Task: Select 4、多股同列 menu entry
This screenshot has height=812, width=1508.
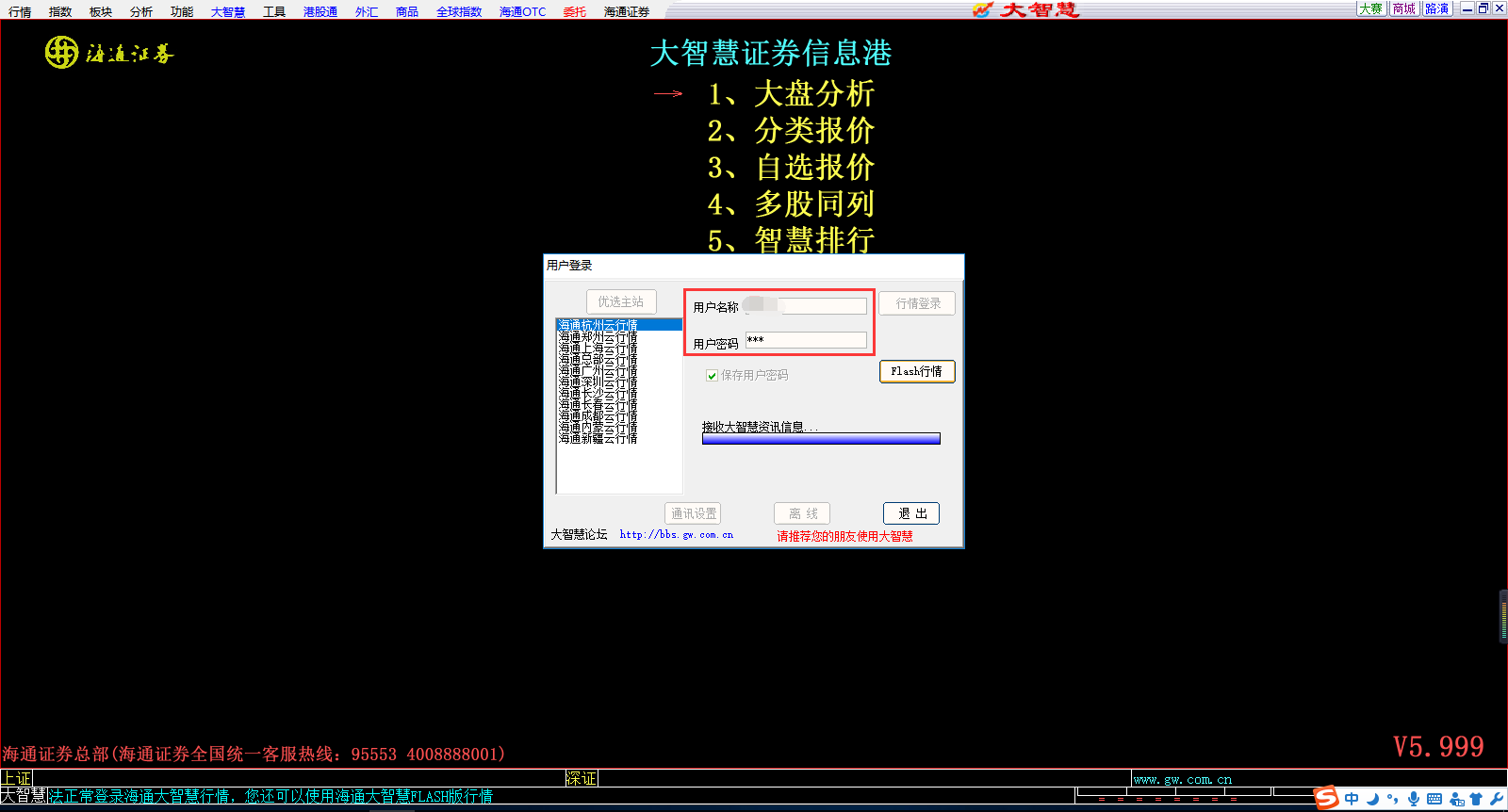Action: [791, 203]
